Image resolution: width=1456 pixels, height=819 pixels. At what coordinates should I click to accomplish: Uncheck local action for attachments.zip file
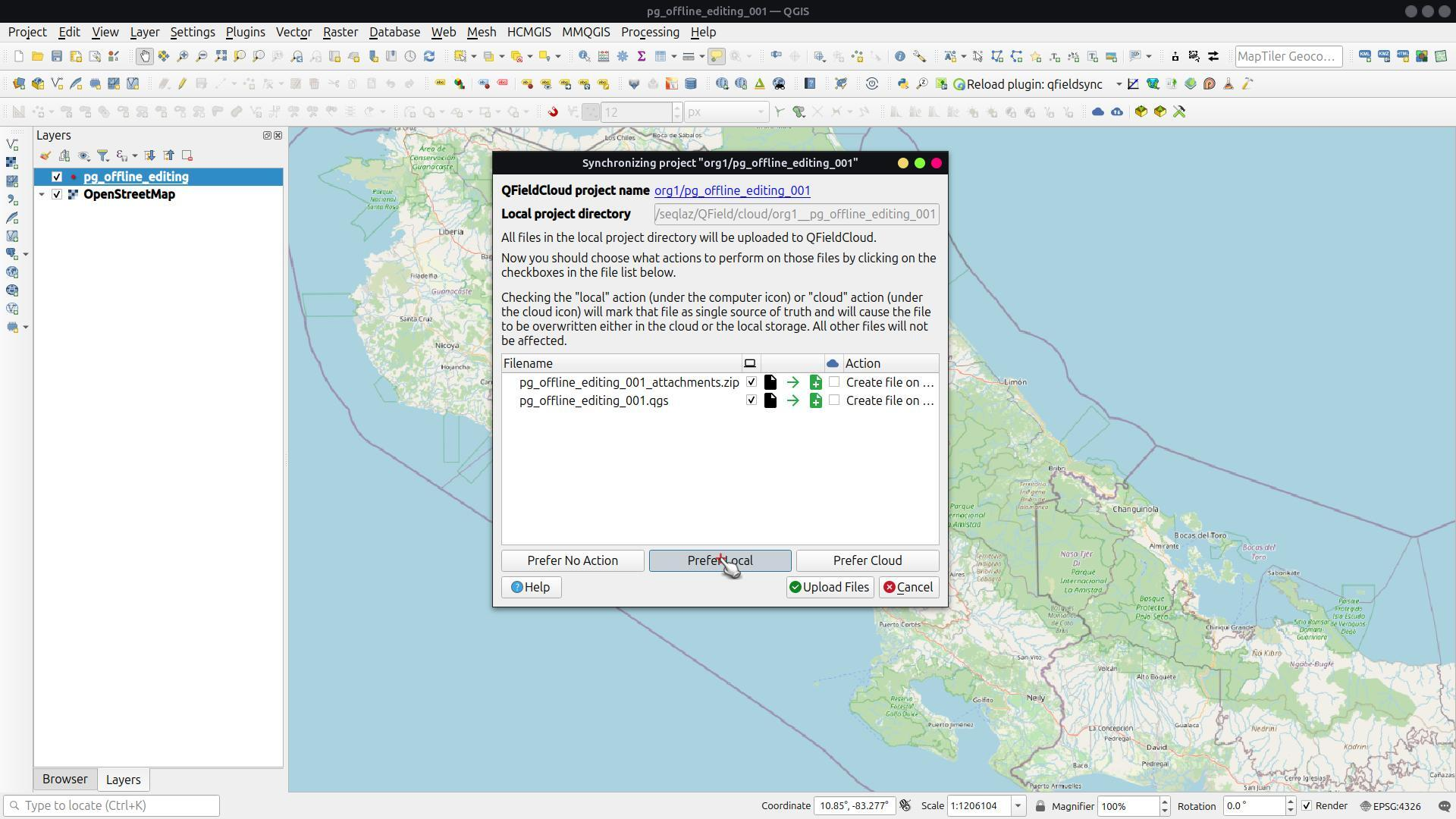[751, 382]
